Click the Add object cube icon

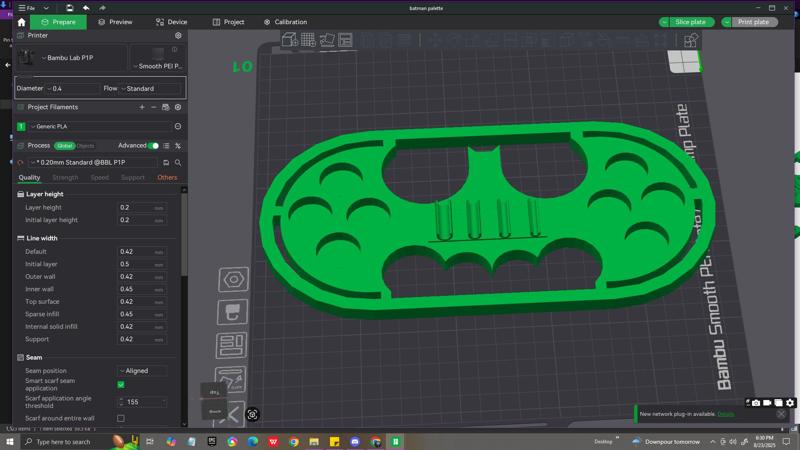coord(289,40)
